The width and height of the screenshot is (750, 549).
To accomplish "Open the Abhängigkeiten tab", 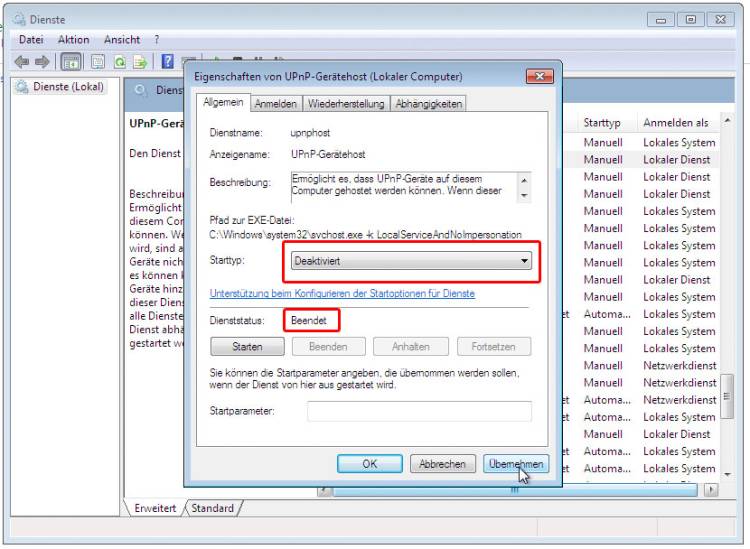I will (428, 103).
